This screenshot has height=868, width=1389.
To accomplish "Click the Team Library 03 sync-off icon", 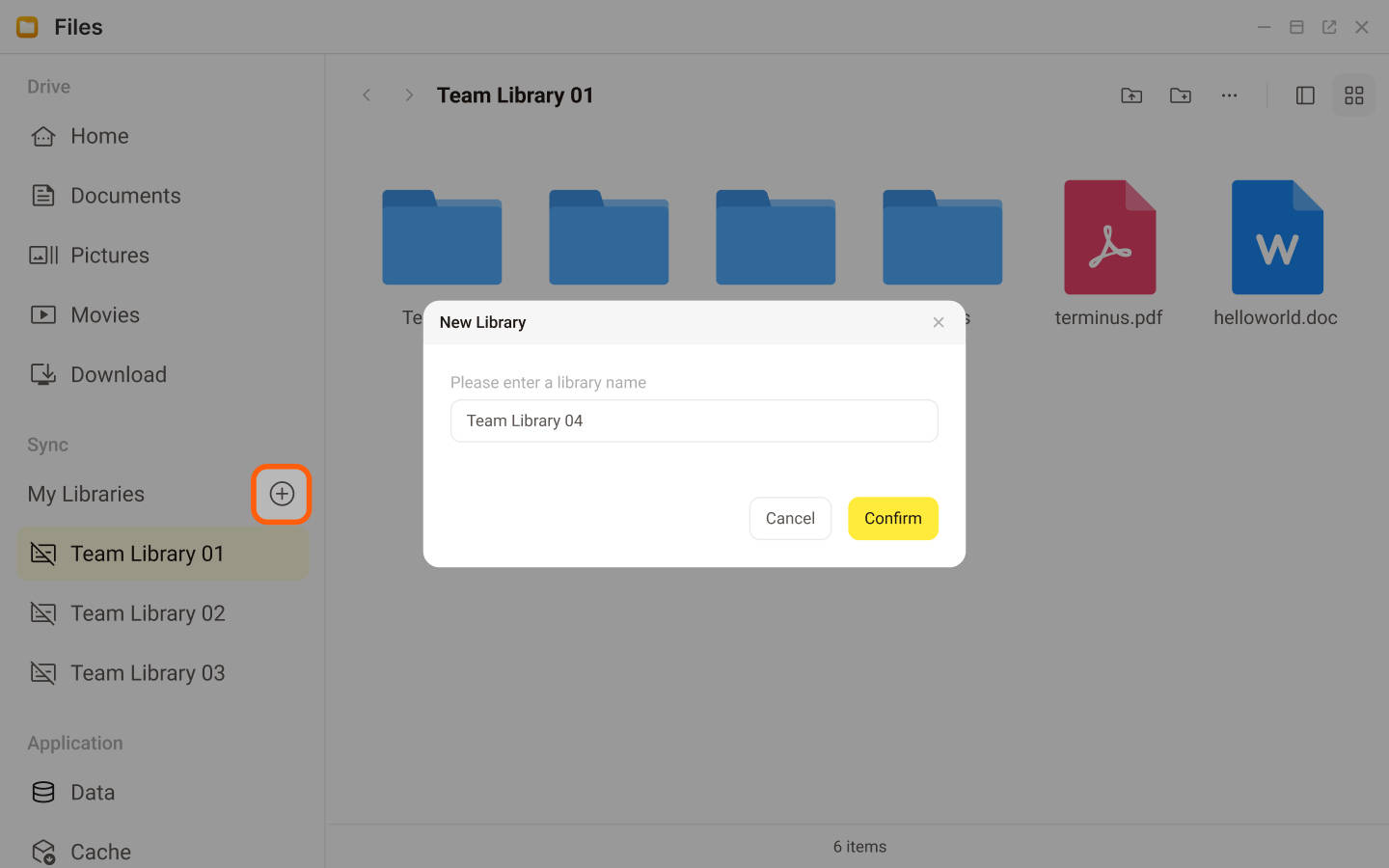I will [43, 673].
